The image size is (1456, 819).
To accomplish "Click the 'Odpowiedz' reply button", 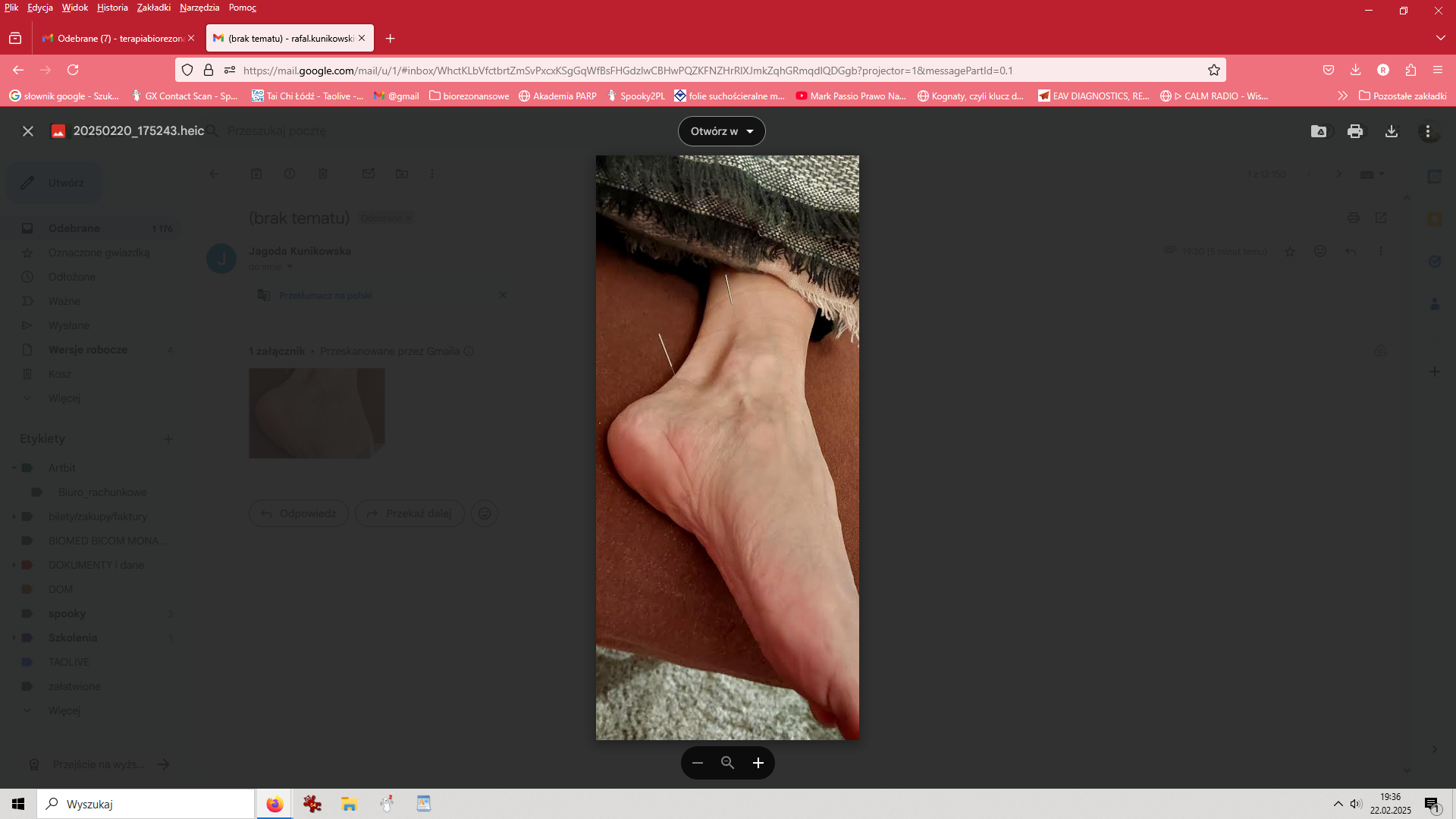I will pyautogui.click(x=299, y=513).
